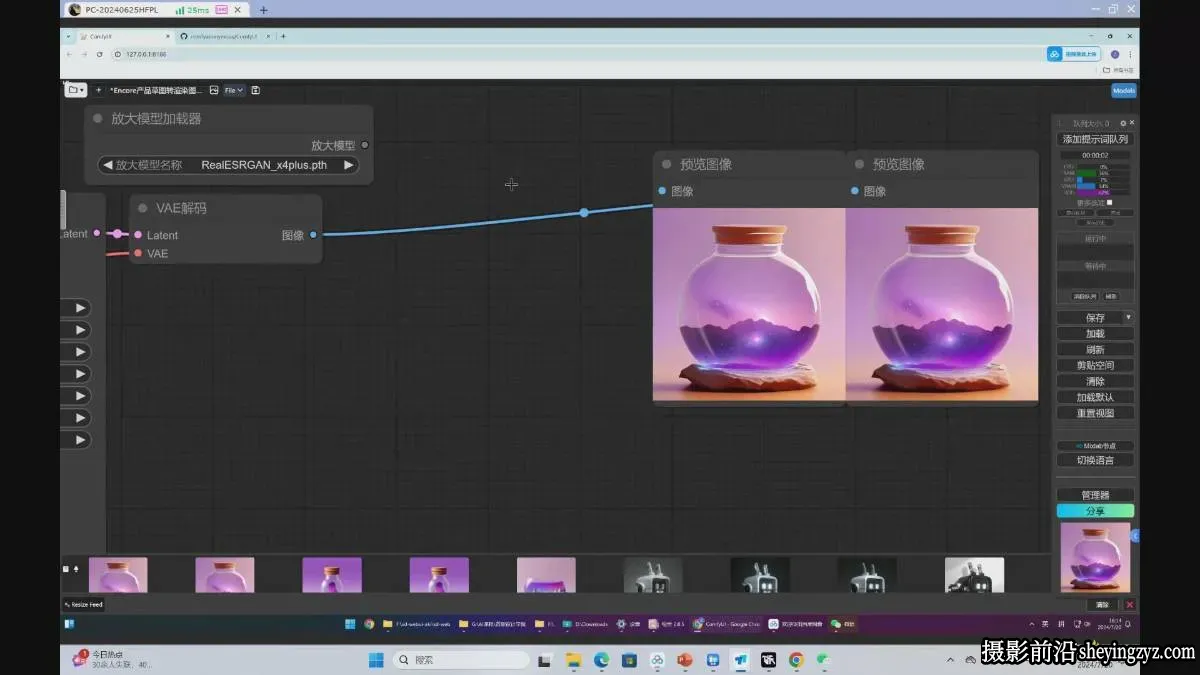1200x675 pixels.
Task: Select previous upscale model with left arrow
Action: [x=107, y=165]
